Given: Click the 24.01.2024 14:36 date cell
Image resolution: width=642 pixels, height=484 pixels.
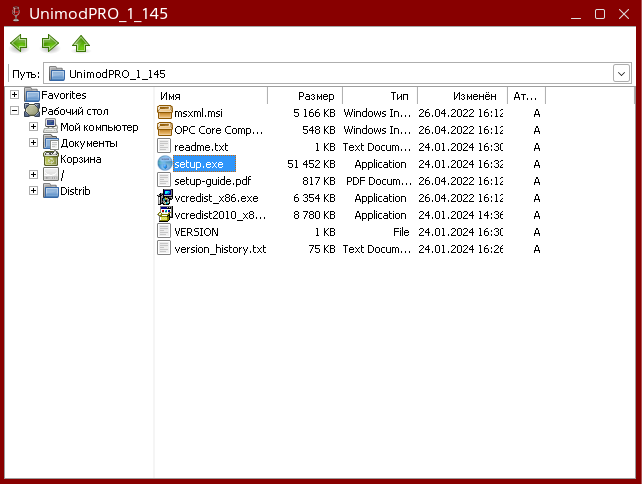Looking at the screenshot, I should pos(461,215).
